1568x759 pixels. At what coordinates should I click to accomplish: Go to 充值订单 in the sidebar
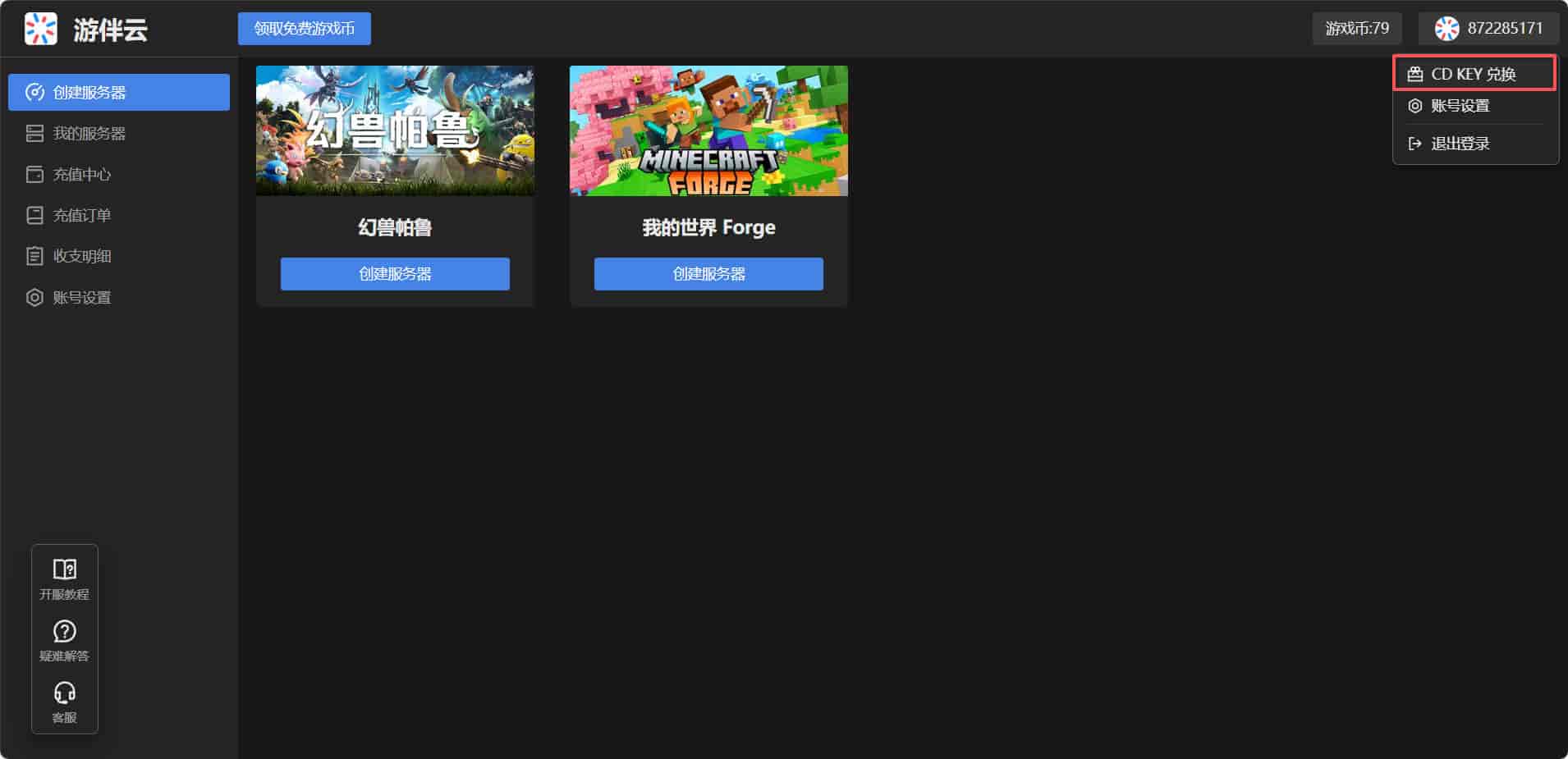click(81, 215)
